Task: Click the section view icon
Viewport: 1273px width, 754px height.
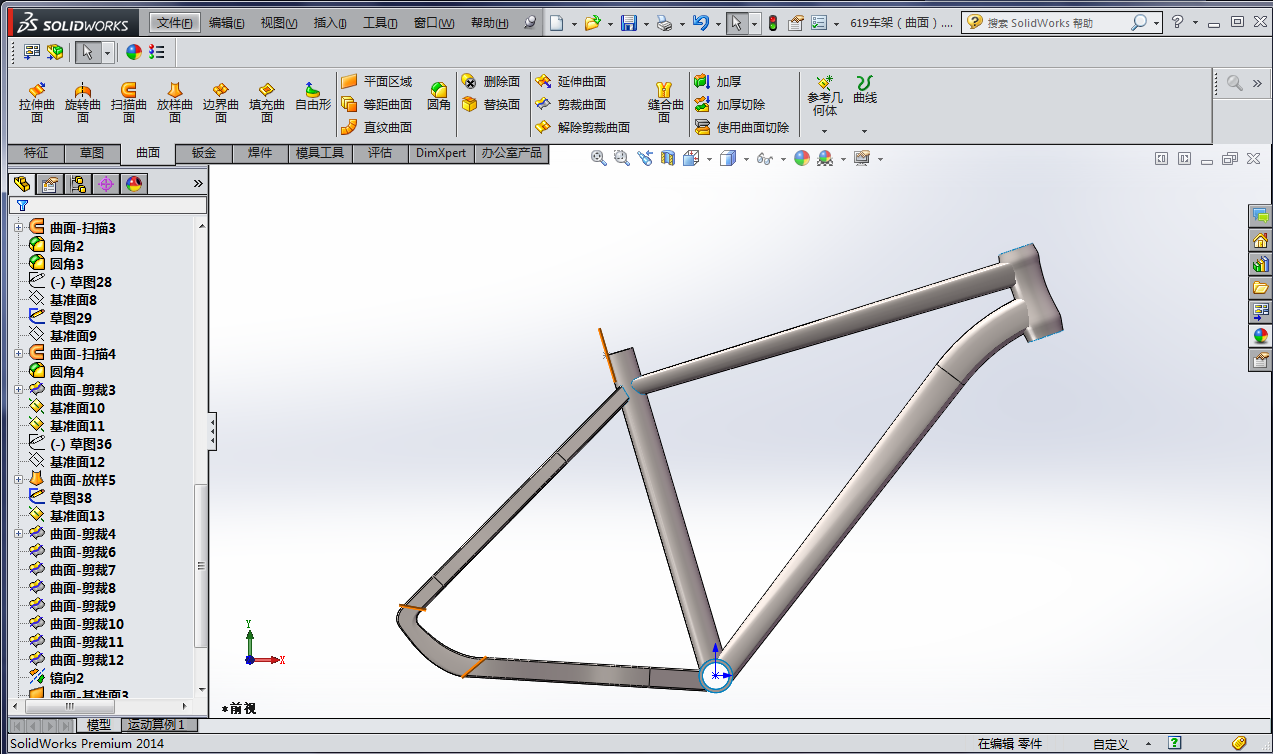Action: click(x=667, y=158)
